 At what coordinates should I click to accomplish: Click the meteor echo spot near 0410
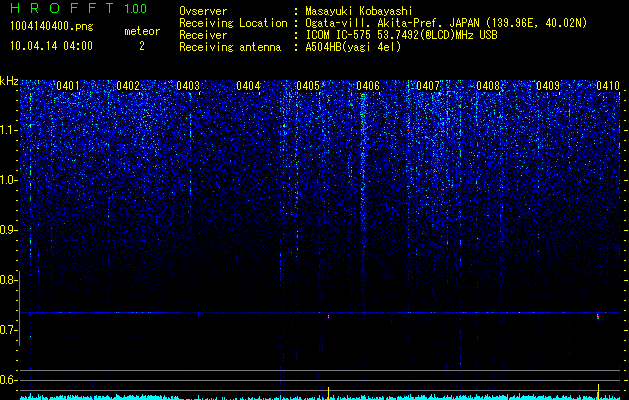[x=598, y=317]
